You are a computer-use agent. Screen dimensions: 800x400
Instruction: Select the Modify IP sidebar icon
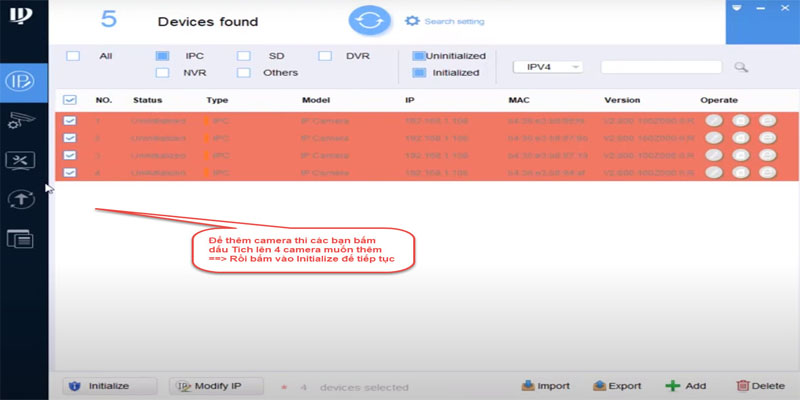[23, 80]
